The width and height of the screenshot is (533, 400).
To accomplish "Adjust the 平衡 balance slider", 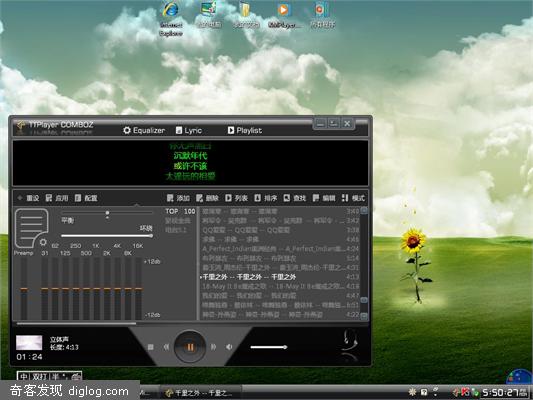I will [x=107, y=213].
